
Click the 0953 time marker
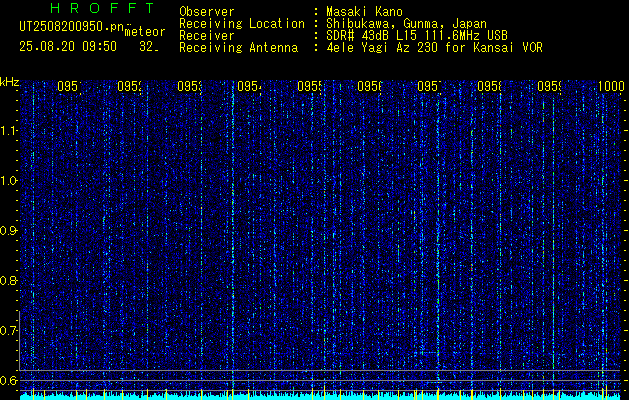[189, 86]
